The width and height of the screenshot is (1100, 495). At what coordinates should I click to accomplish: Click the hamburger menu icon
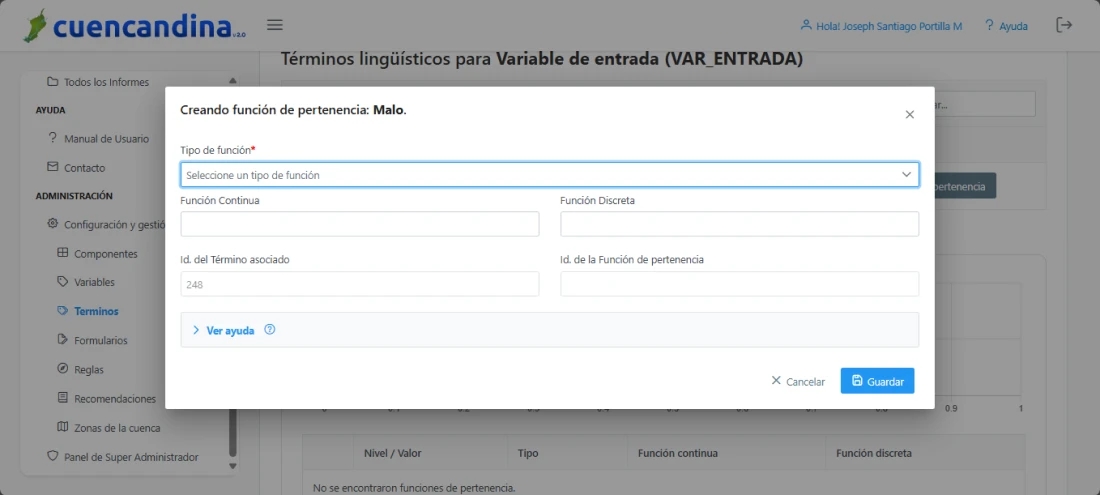point(275,25)
